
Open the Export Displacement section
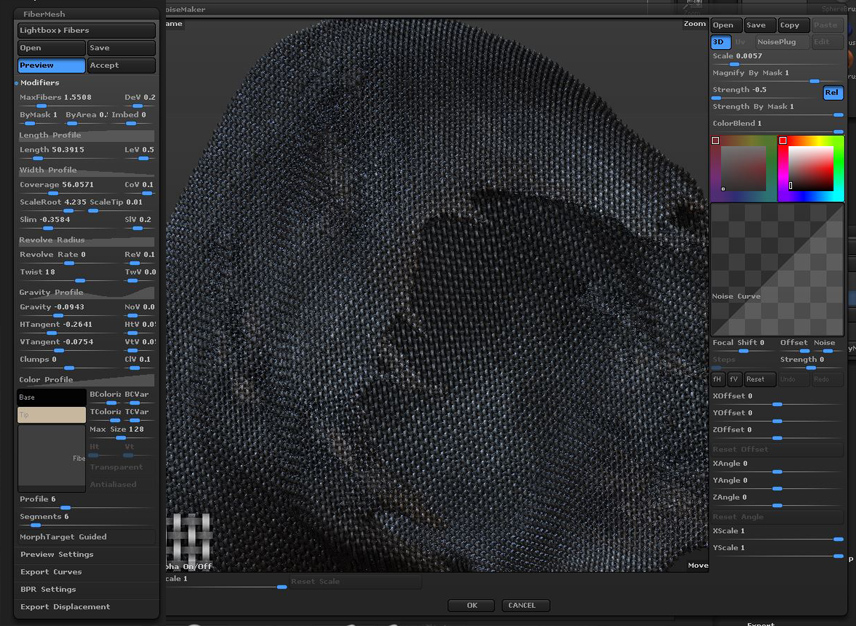point(65,607)
